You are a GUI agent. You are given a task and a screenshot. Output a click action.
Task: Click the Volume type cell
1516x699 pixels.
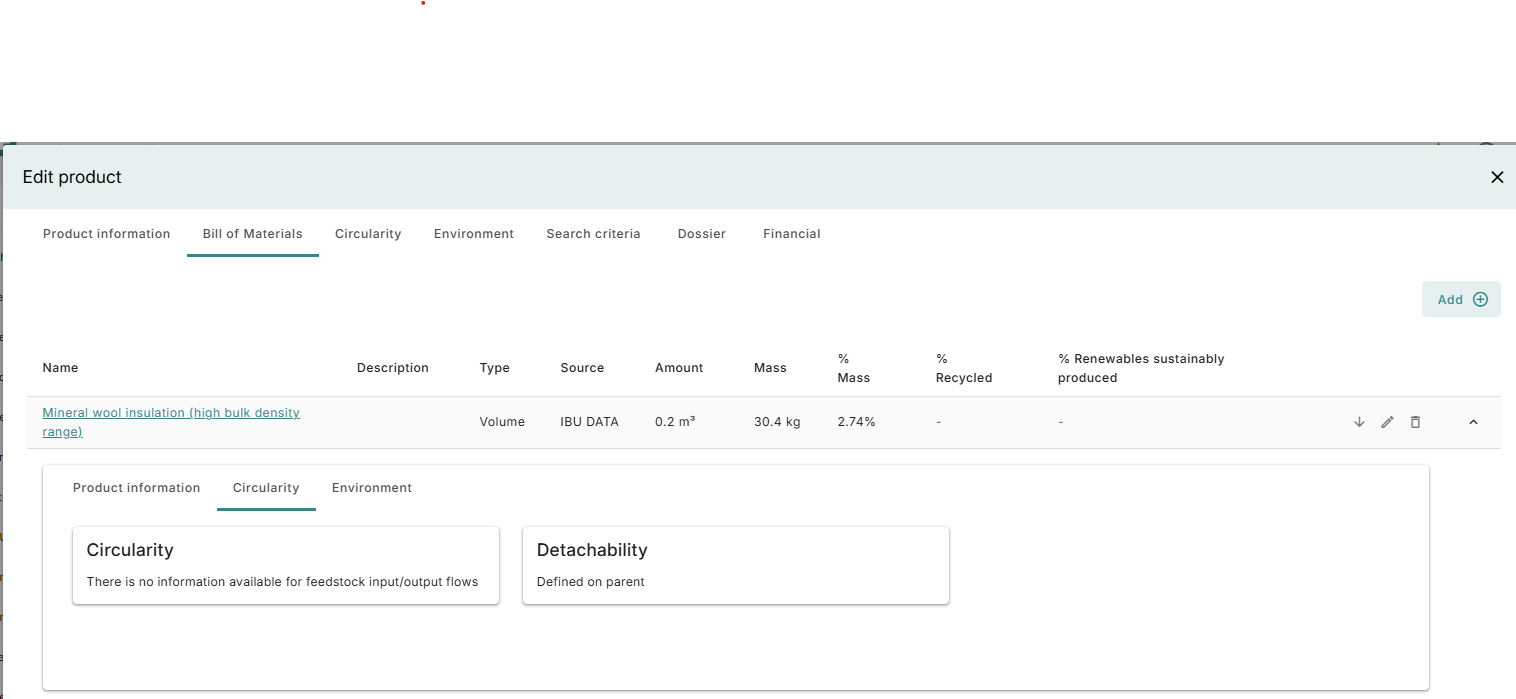pyautogui.click(x=502, y=422)
